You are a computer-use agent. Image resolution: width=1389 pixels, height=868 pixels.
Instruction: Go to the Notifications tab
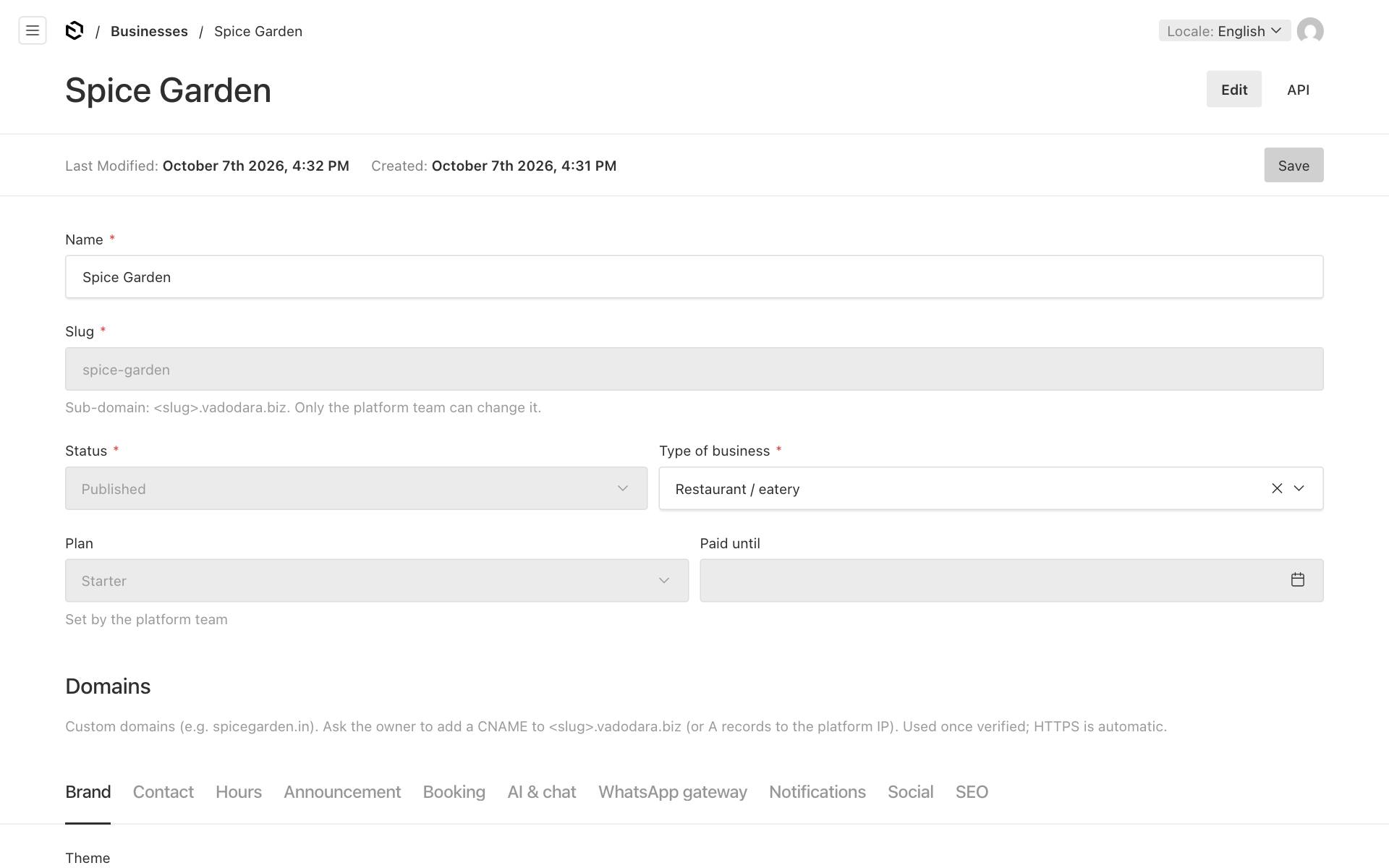[x=817, y=792]
